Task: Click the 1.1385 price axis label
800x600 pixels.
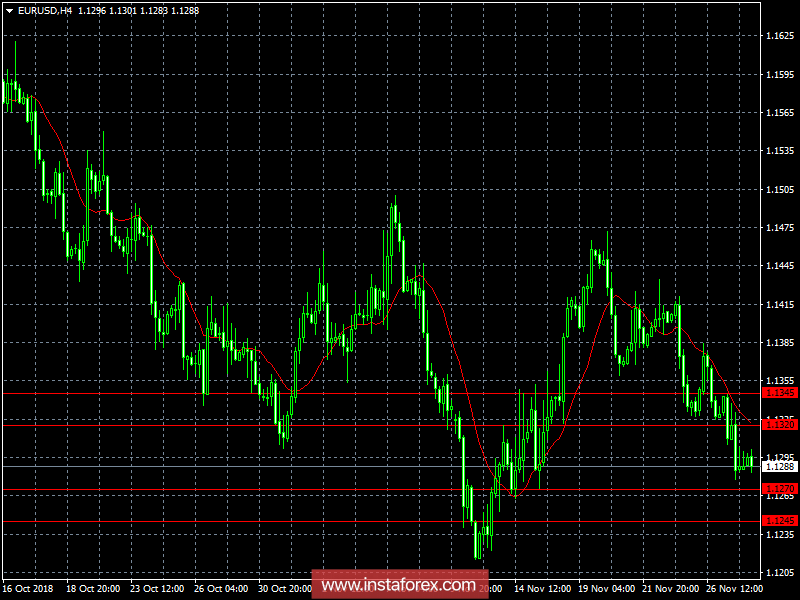Action: [780, 343]
